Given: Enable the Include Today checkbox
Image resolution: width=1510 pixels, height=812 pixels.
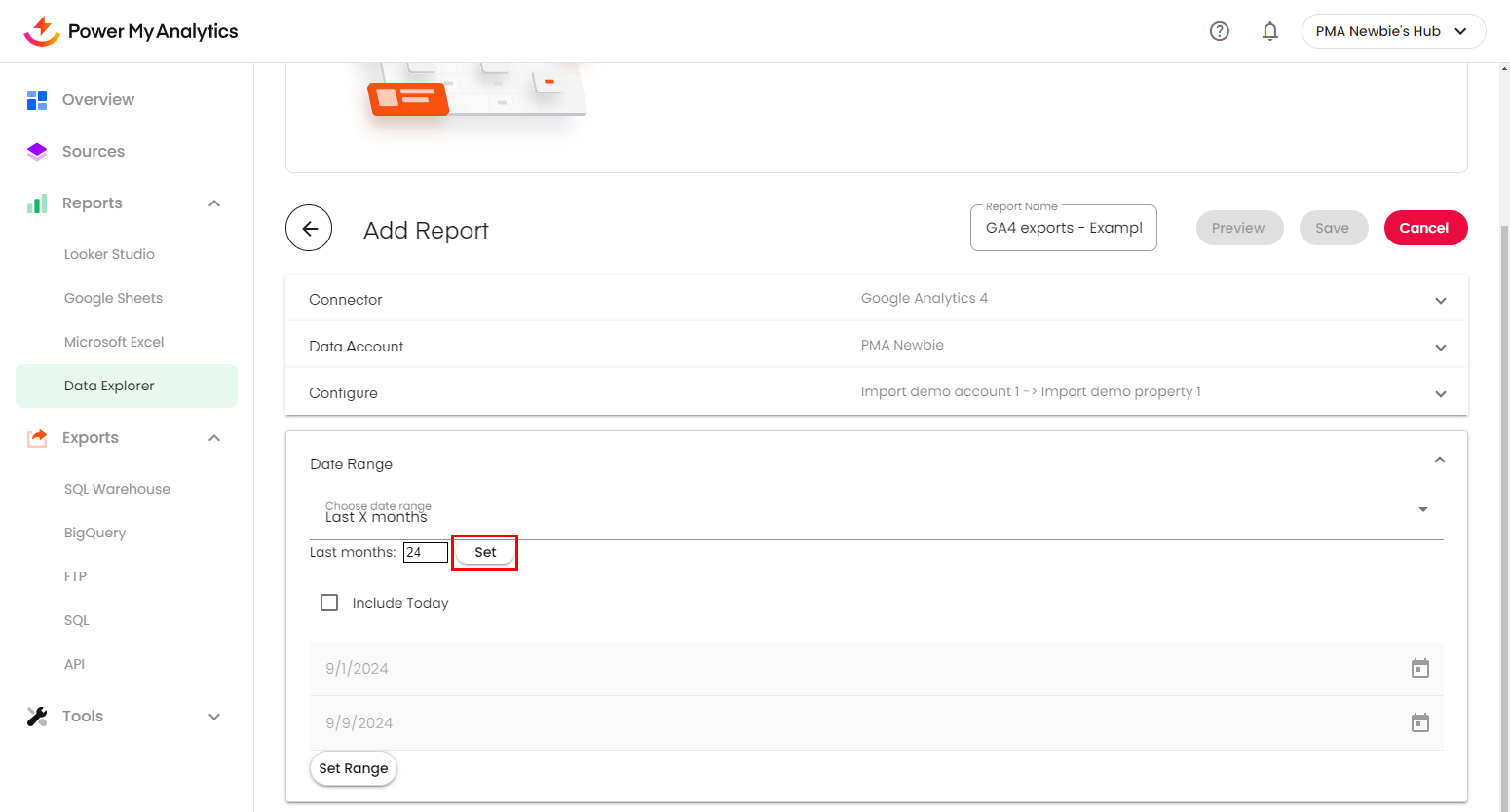Looking at the screenshot, I should pyautogui.click(x=329, y=603).
